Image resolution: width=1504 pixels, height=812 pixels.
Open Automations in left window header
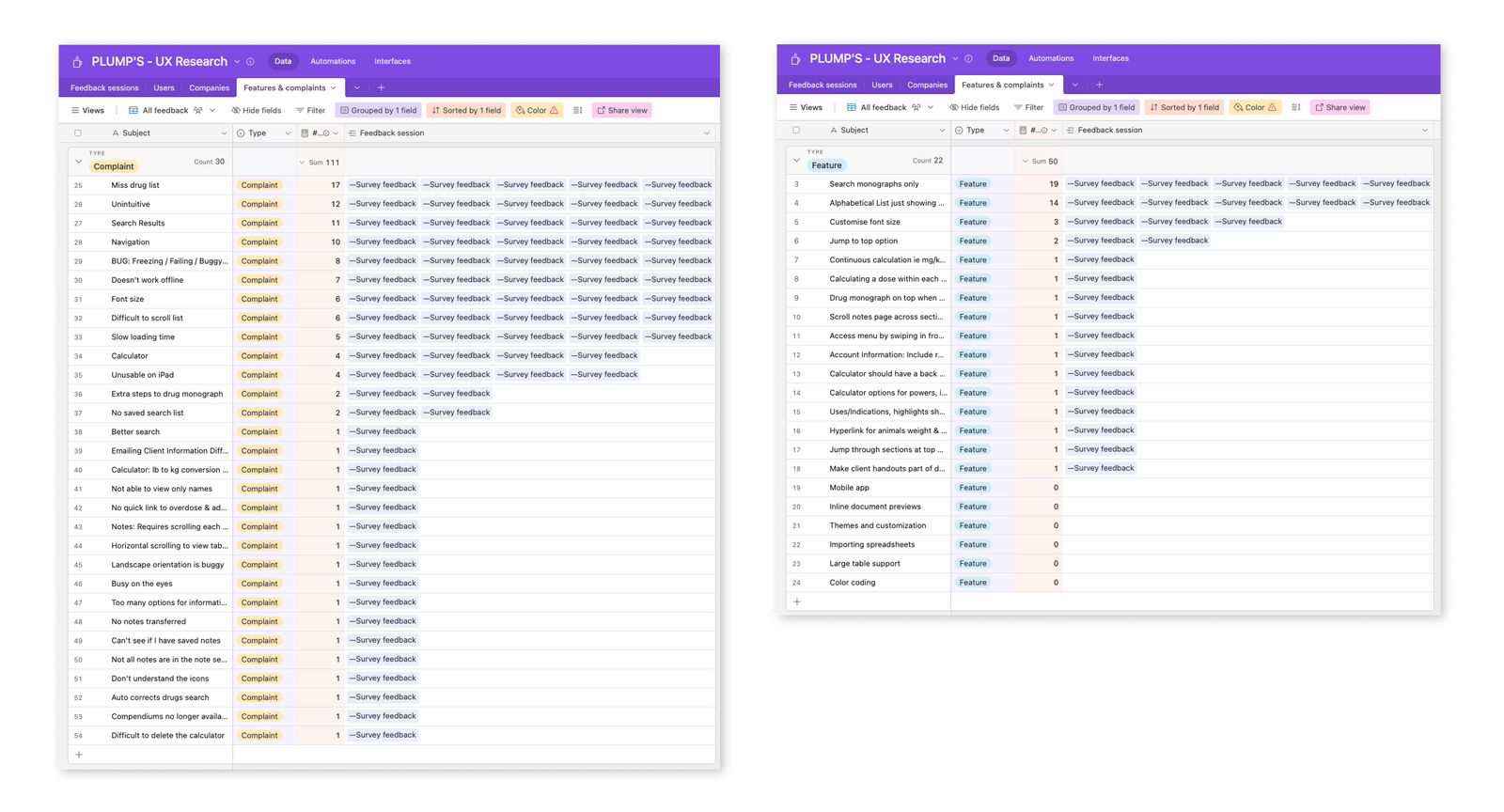click(333, 61)
